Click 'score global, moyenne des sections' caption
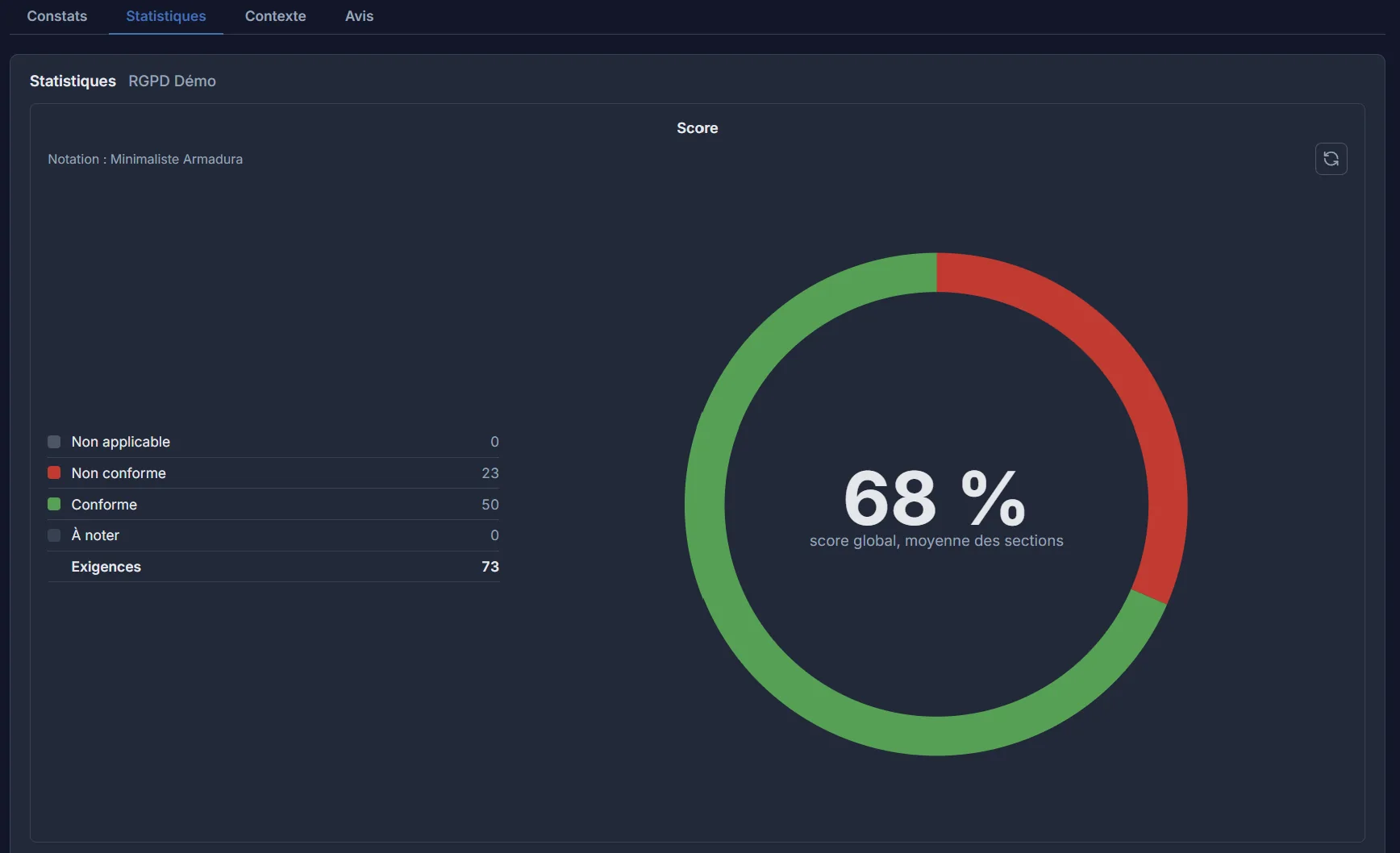 pos(936,541)
